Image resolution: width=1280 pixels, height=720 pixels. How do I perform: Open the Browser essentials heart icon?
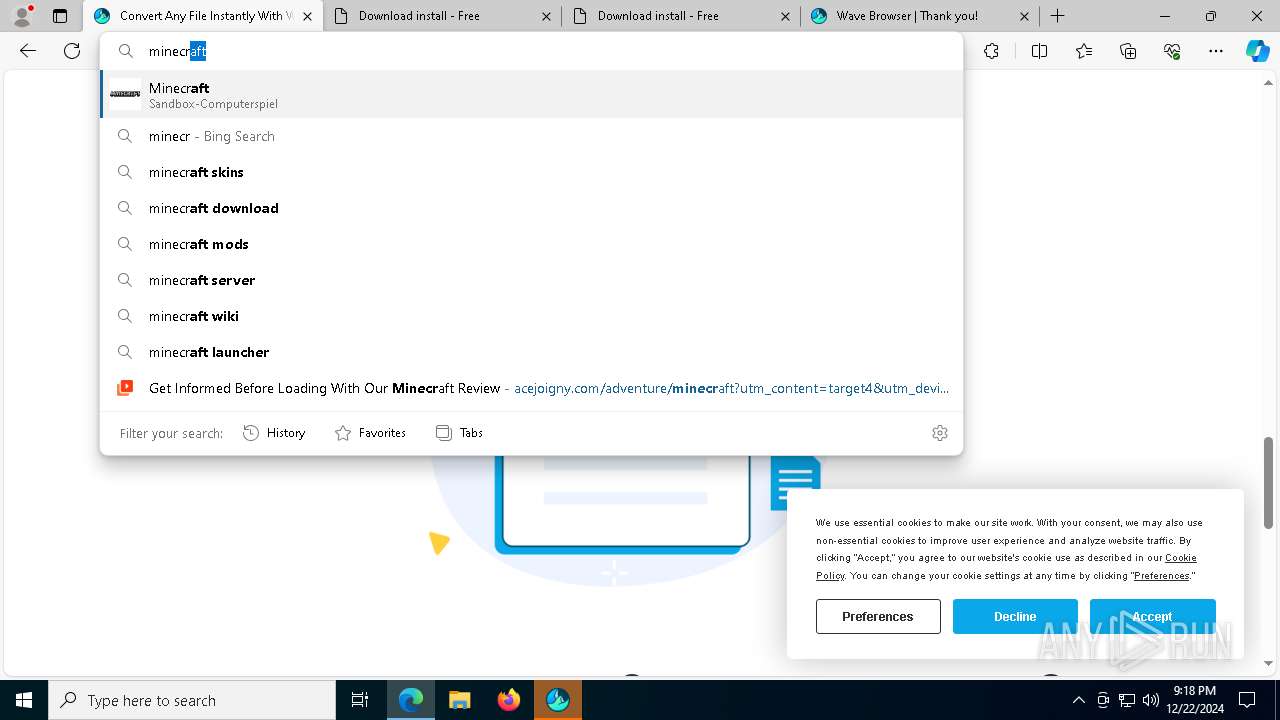click(1172, 51)
